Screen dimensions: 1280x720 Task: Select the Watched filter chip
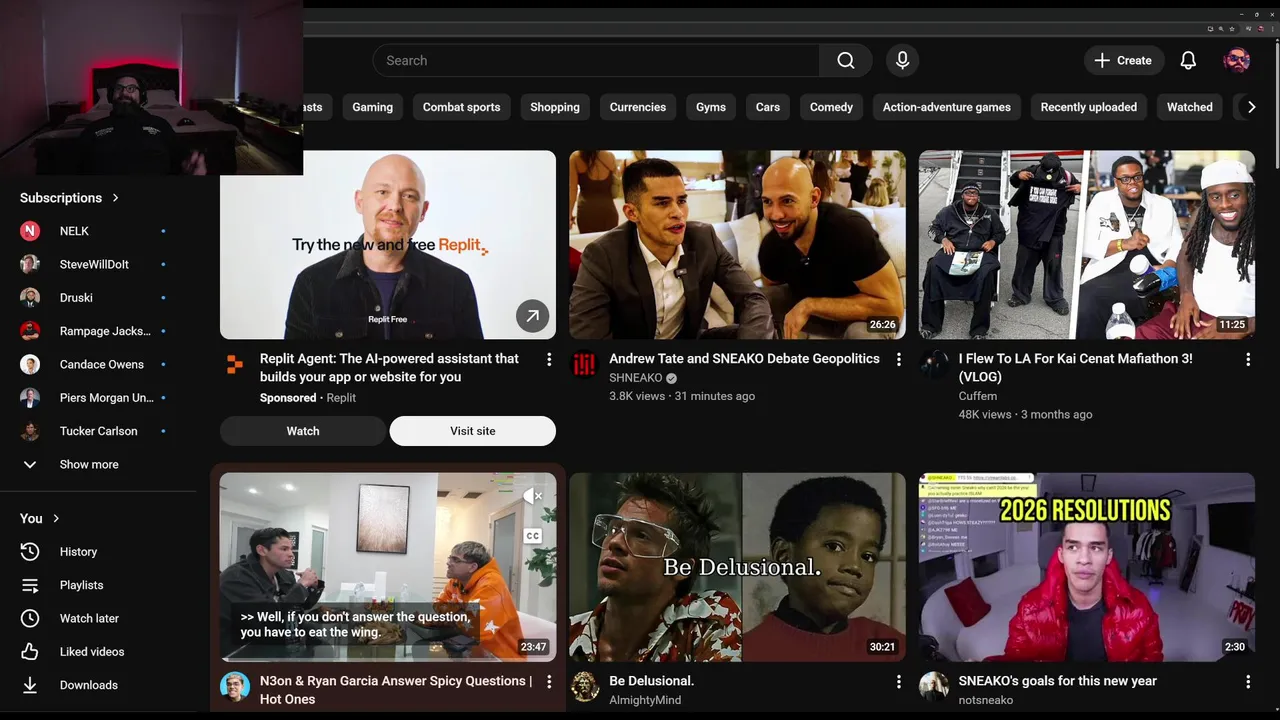1189,107
